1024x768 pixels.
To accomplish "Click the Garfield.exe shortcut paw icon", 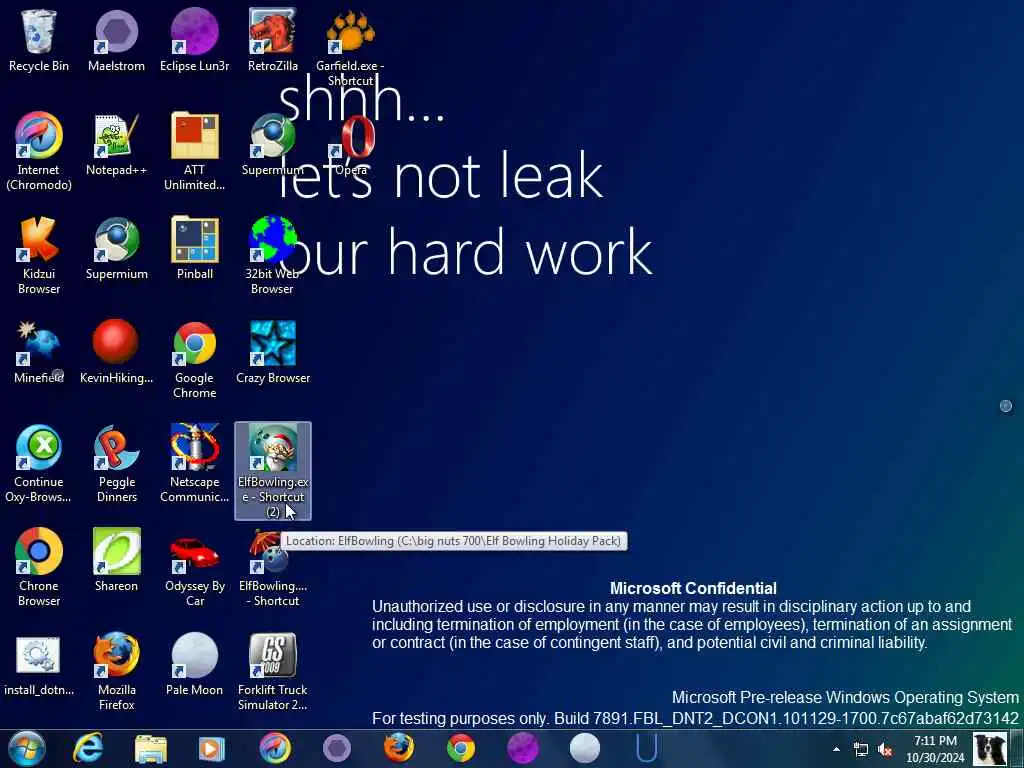I will click(350, 31).
